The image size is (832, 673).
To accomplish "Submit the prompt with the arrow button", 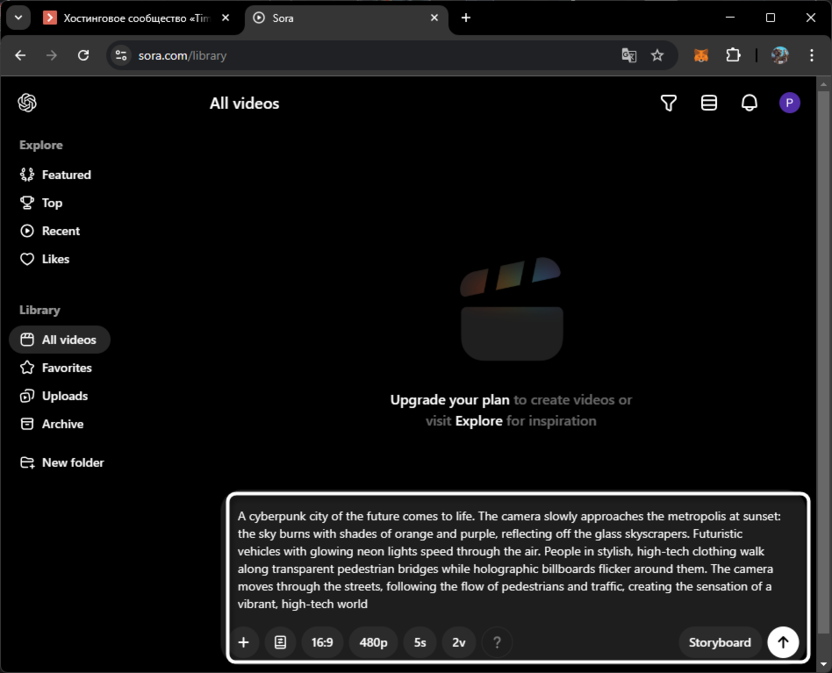I will [x=783, y=642].
